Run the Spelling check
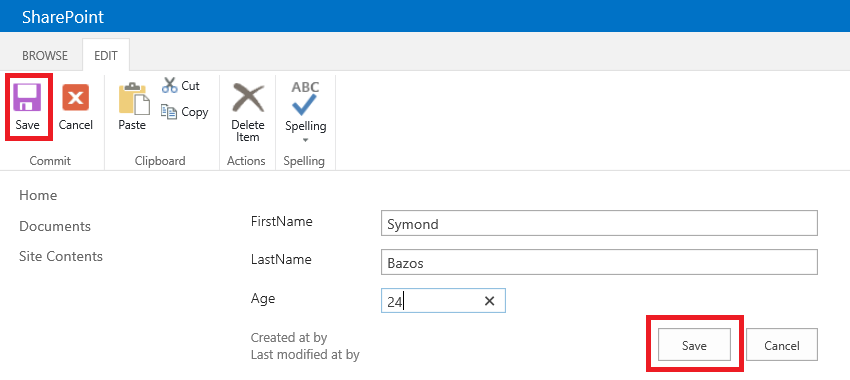This screenshot has height=380, width=850. (306, 106)
